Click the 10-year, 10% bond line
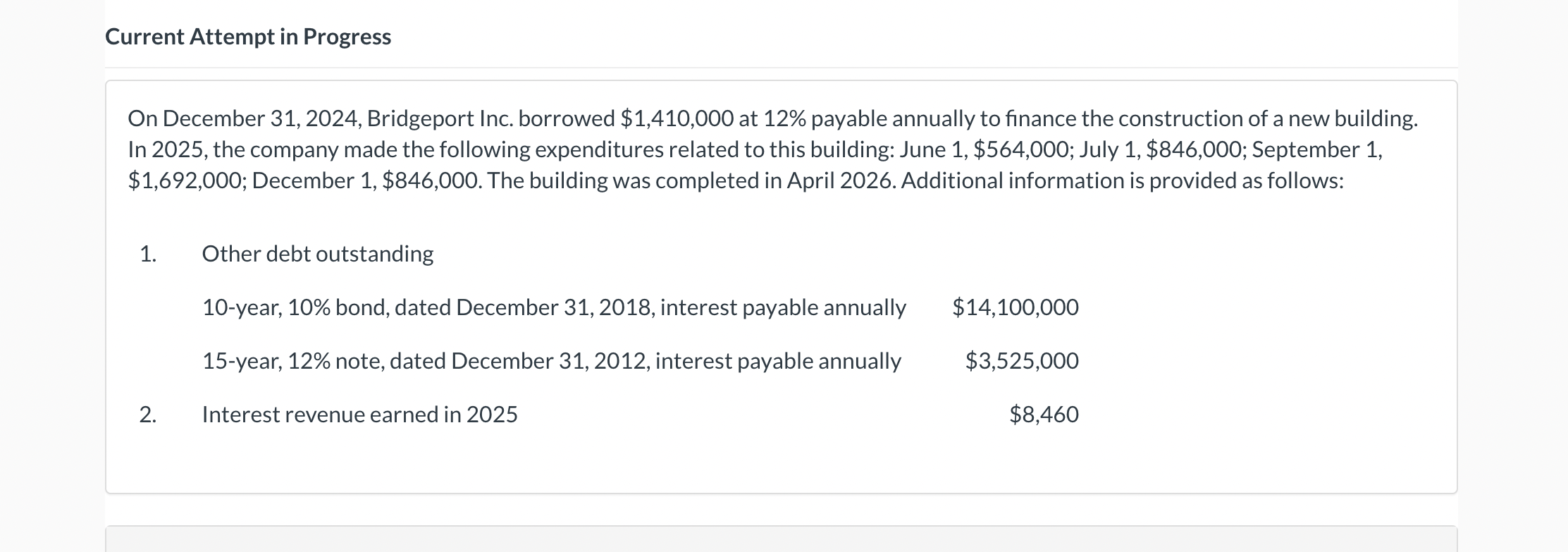This screenshot has width=1568, height=552. [554, 307]
